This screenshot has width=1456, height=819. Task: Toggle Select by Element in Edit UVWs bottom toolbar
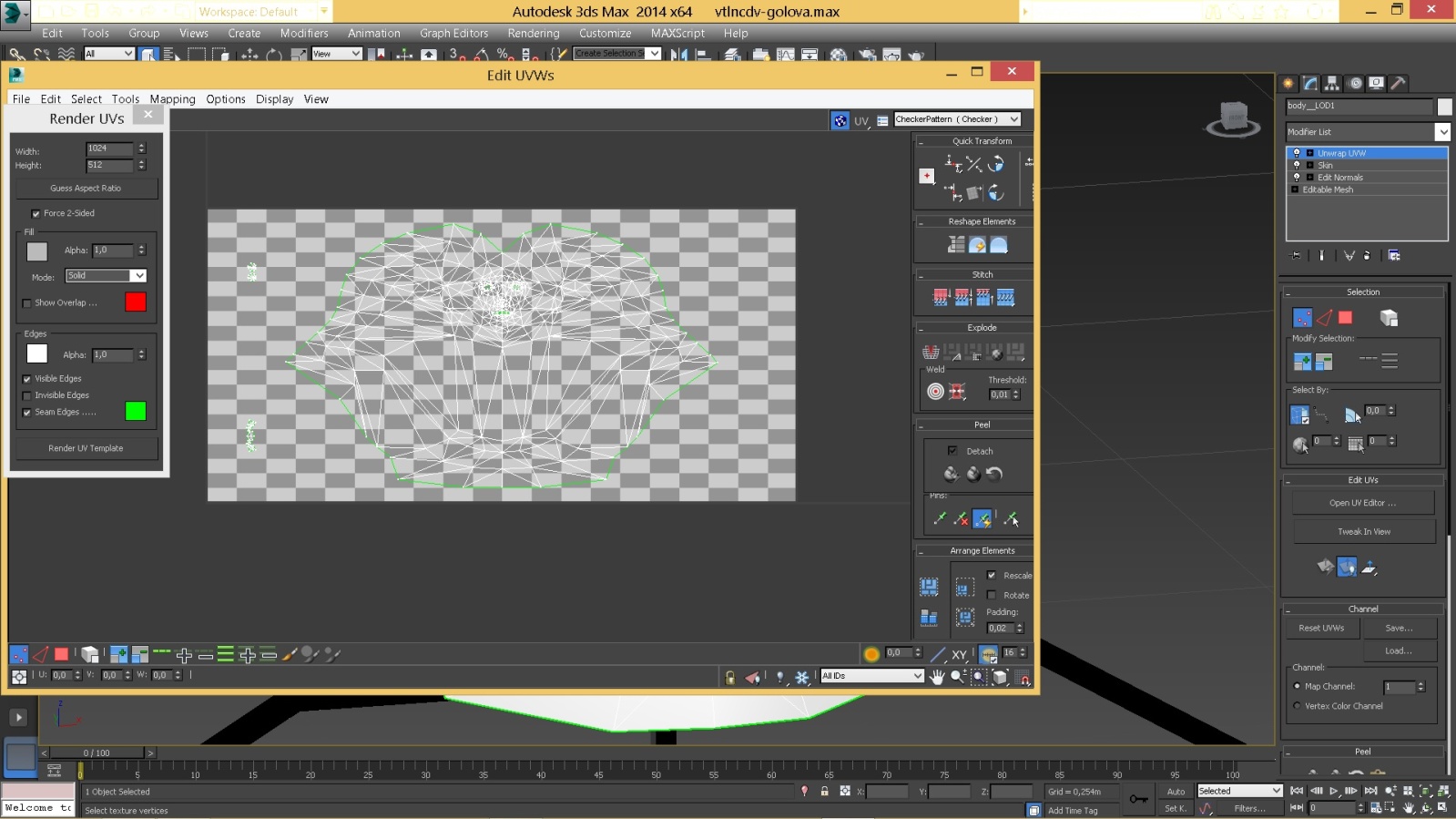coord(89,654)
